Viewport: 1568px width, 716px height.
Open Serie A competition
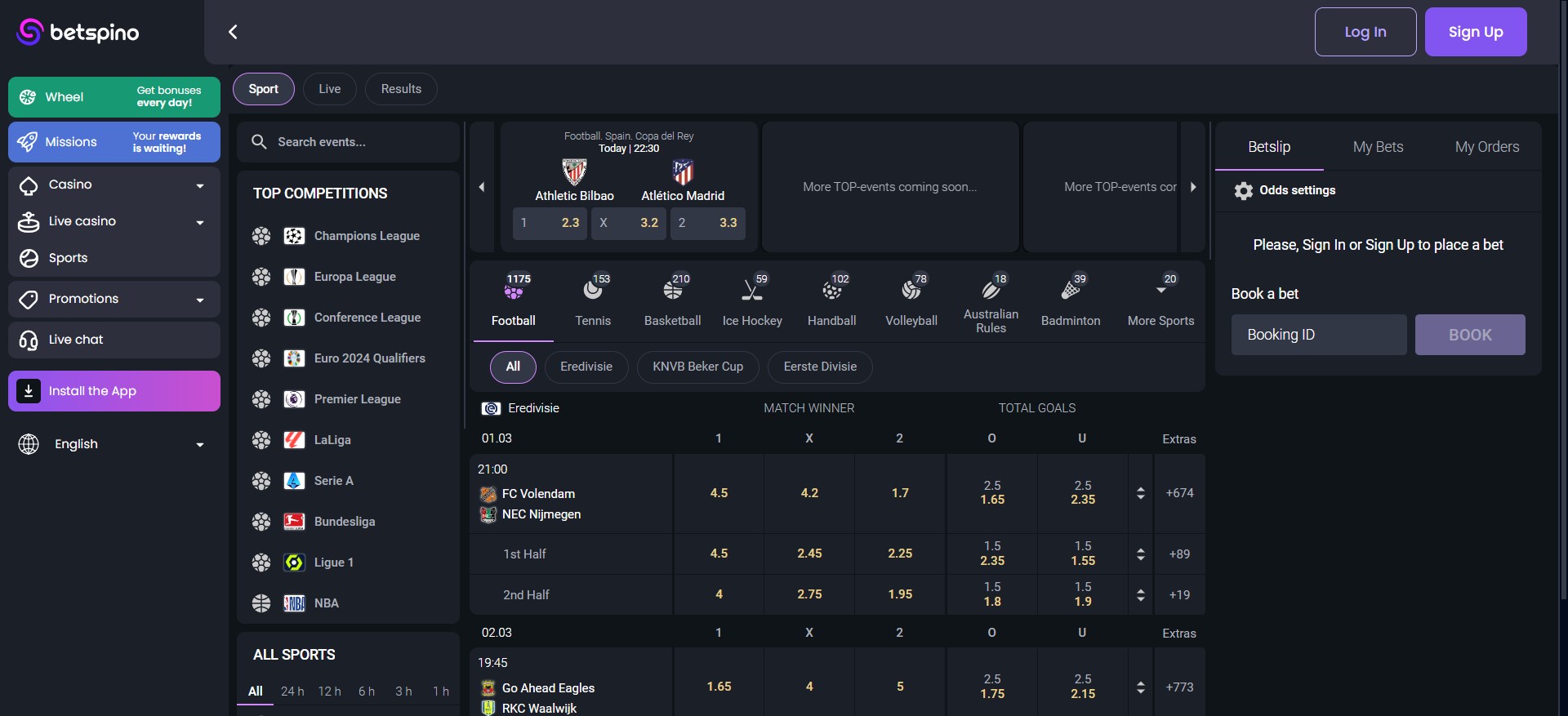click(349, 481)
